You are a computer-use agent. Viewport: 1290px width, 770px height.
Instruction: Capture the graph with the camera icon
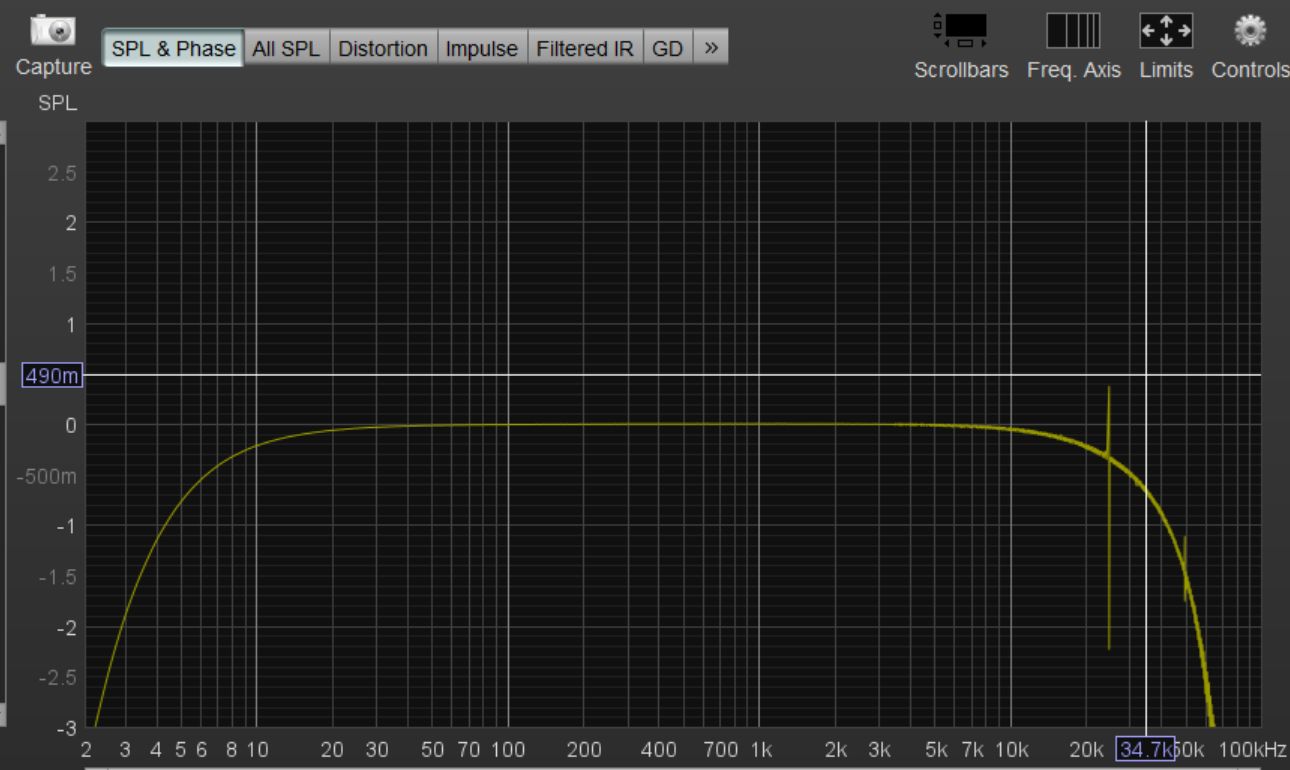tap(54, 31)
